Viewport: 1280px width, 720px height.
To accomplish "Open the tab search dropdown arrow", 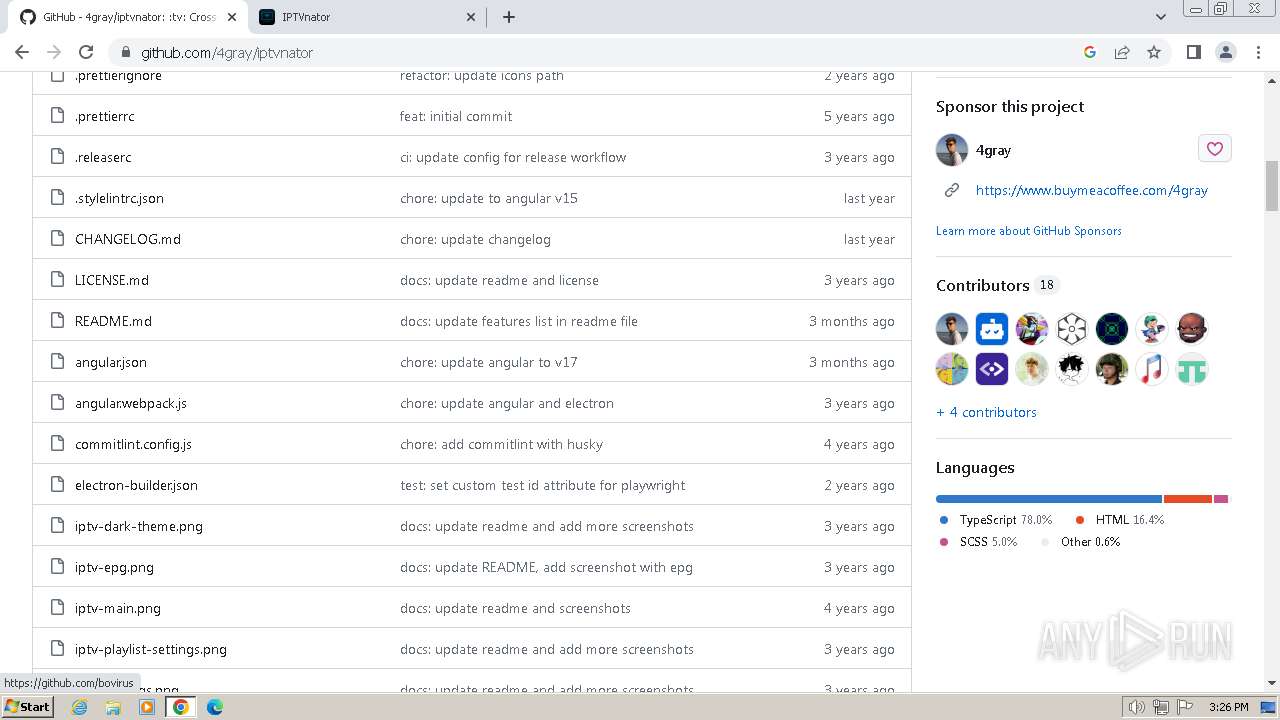I will 1161,17.
